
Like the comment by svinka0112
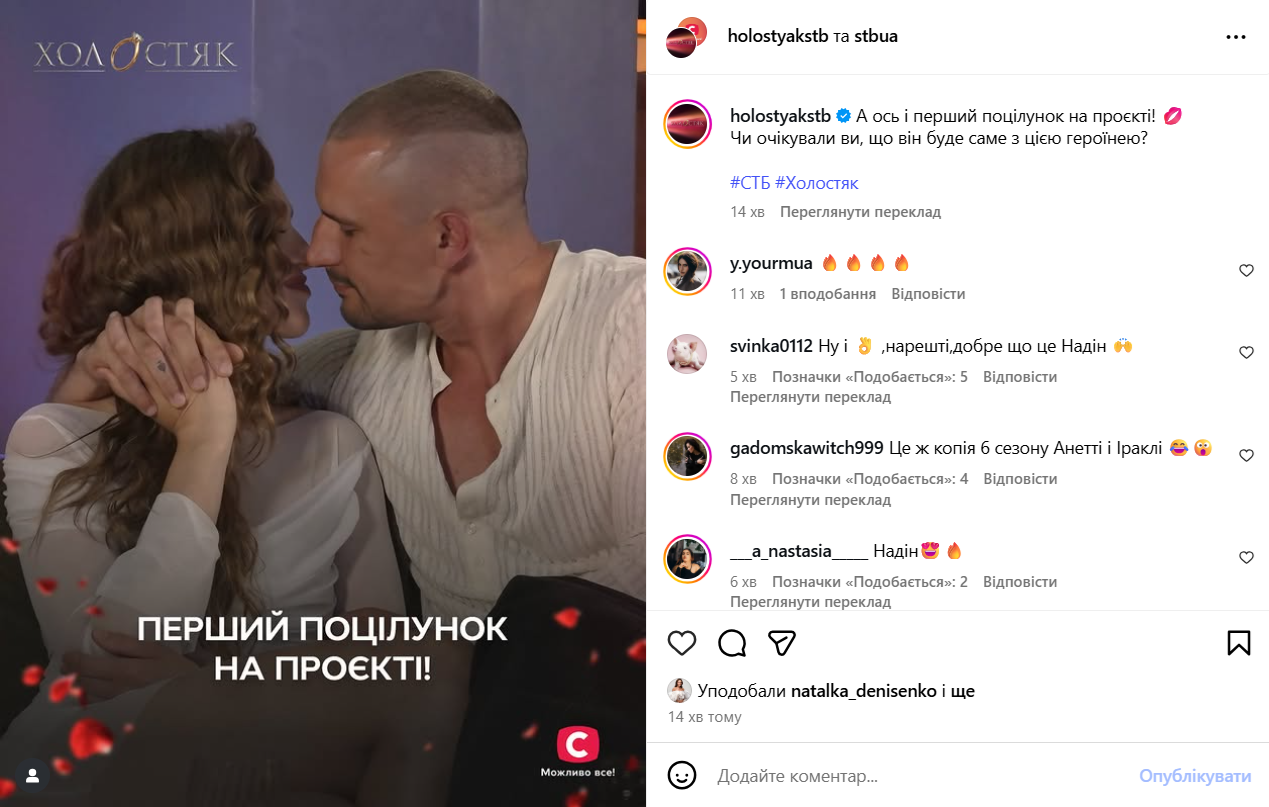[1246, 353]
